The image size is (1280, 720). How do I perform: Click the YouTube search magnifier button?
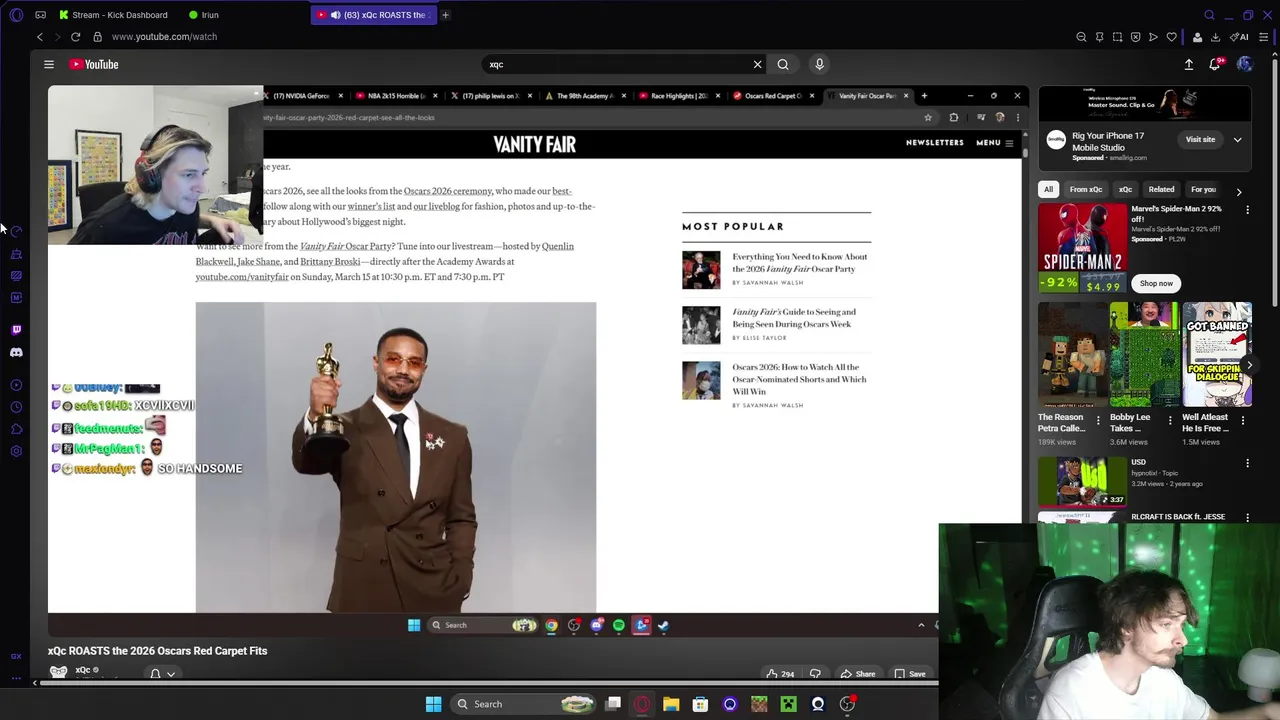click(x=783, y=64)
